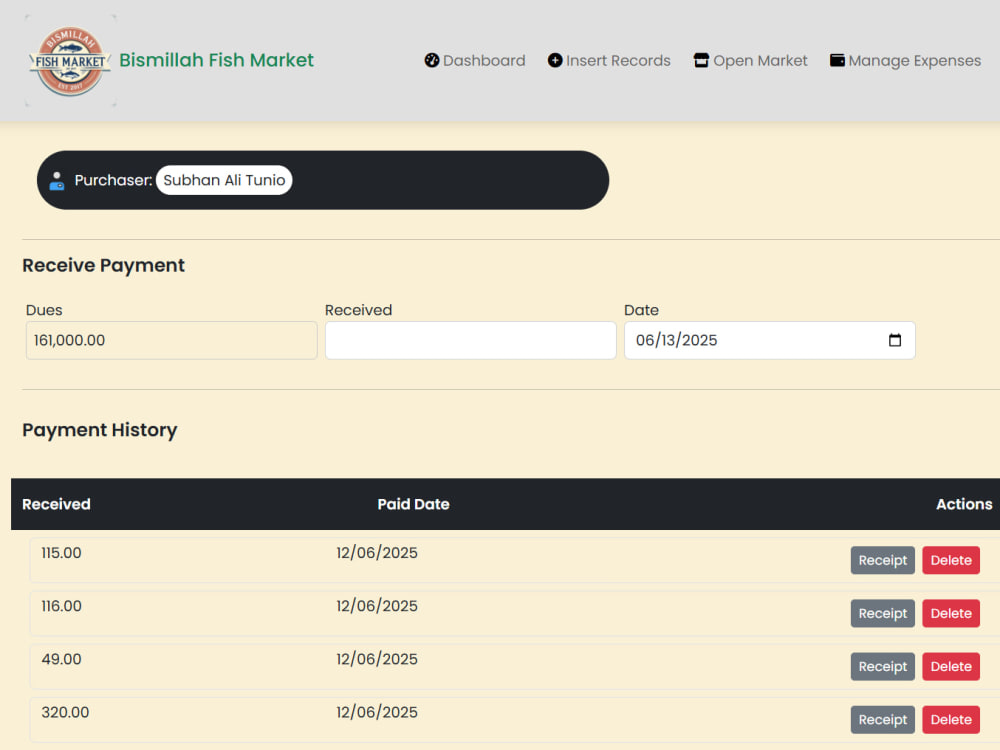Click the Receive Payment heading
The image size is (1000, 750).
[103, 265]
